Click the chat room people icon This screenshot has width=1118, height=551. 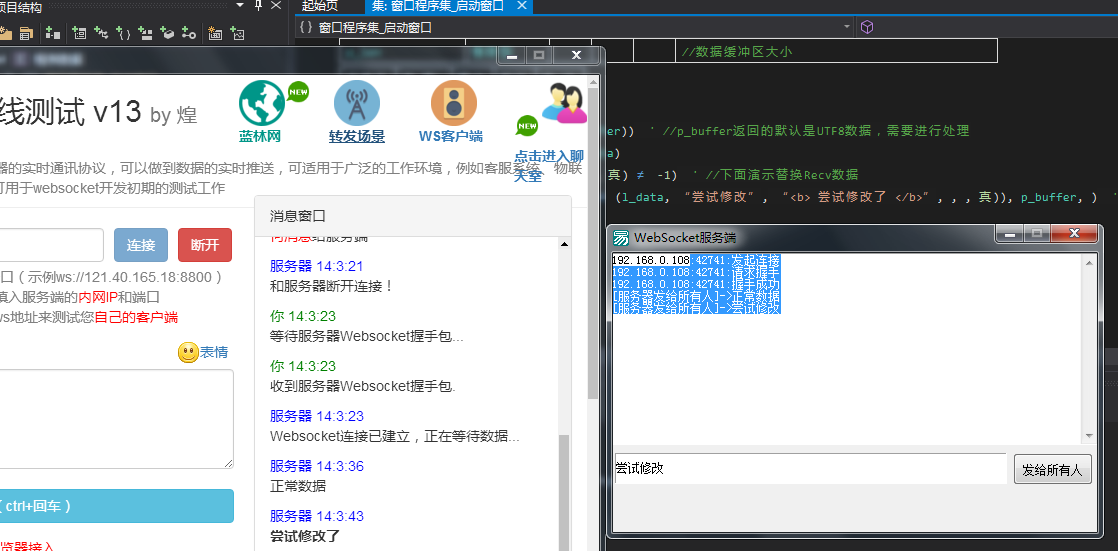[x=564, y=104]
